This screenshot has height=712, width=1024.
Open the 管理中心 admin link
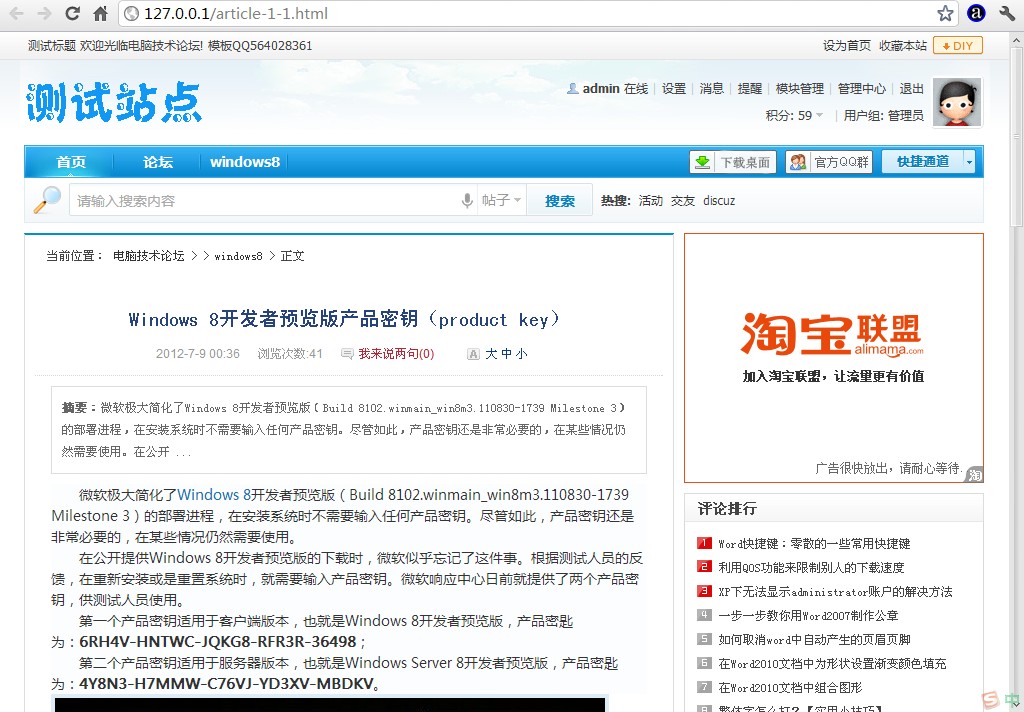[862, 88]
